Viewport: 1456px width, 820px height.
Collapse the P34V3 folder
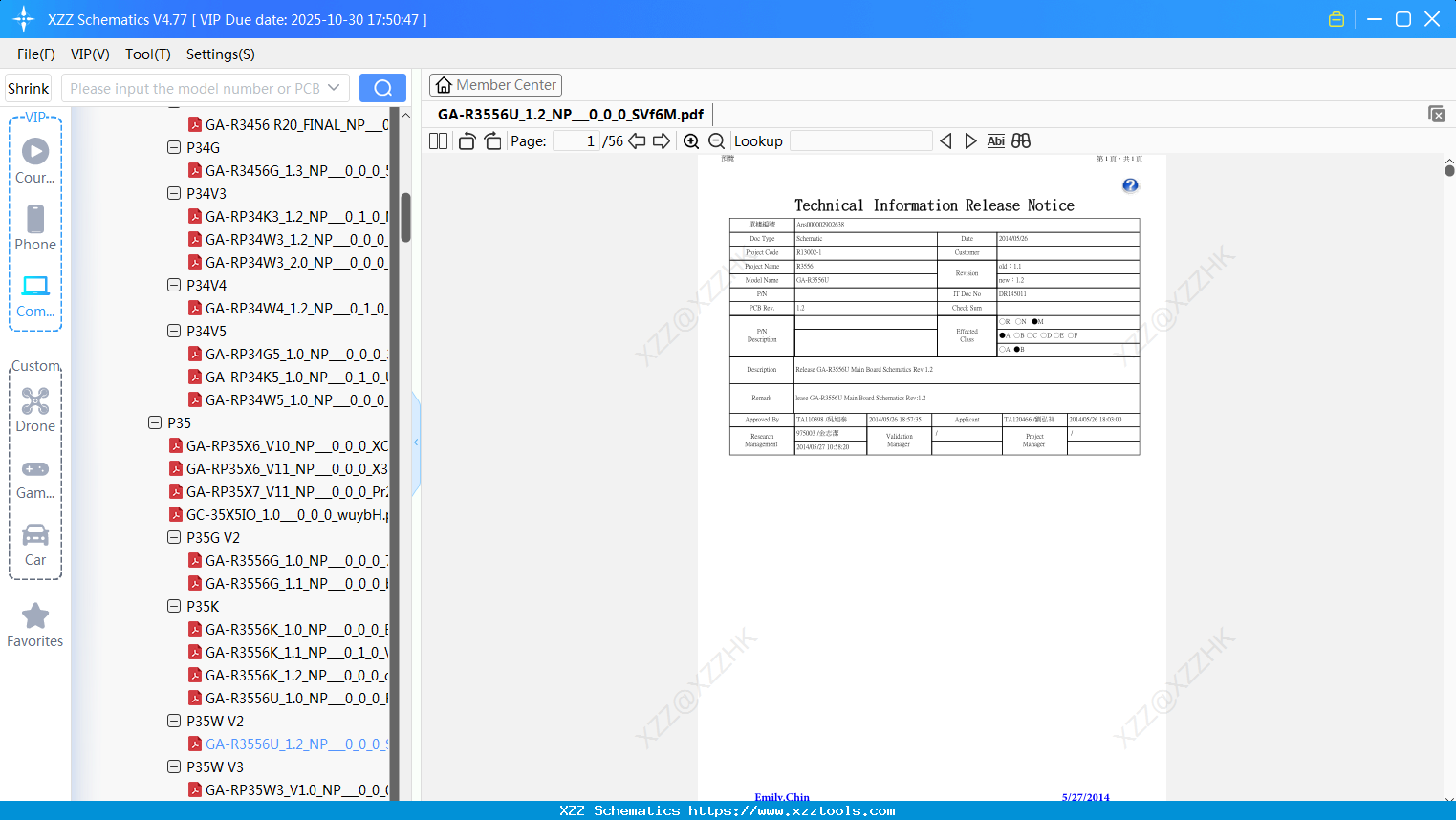(174, 193)
